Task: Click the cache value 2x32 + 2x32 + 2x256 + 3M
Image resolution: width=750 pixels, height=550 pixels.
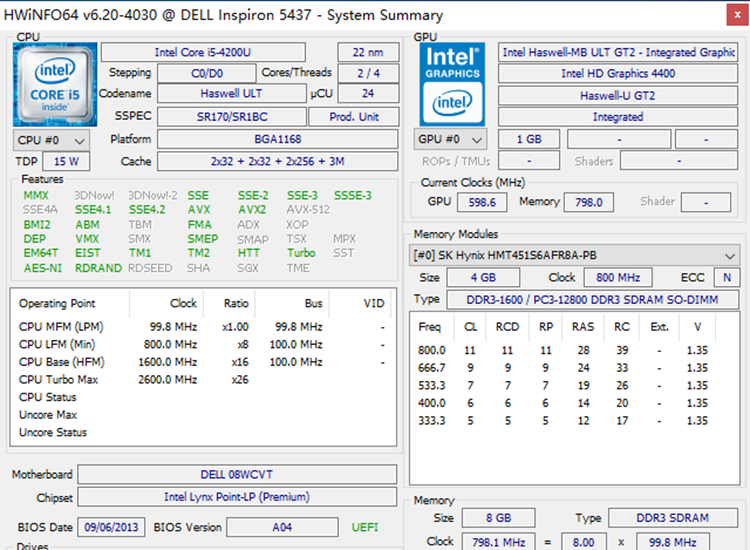Action: [x=278, y=161]
